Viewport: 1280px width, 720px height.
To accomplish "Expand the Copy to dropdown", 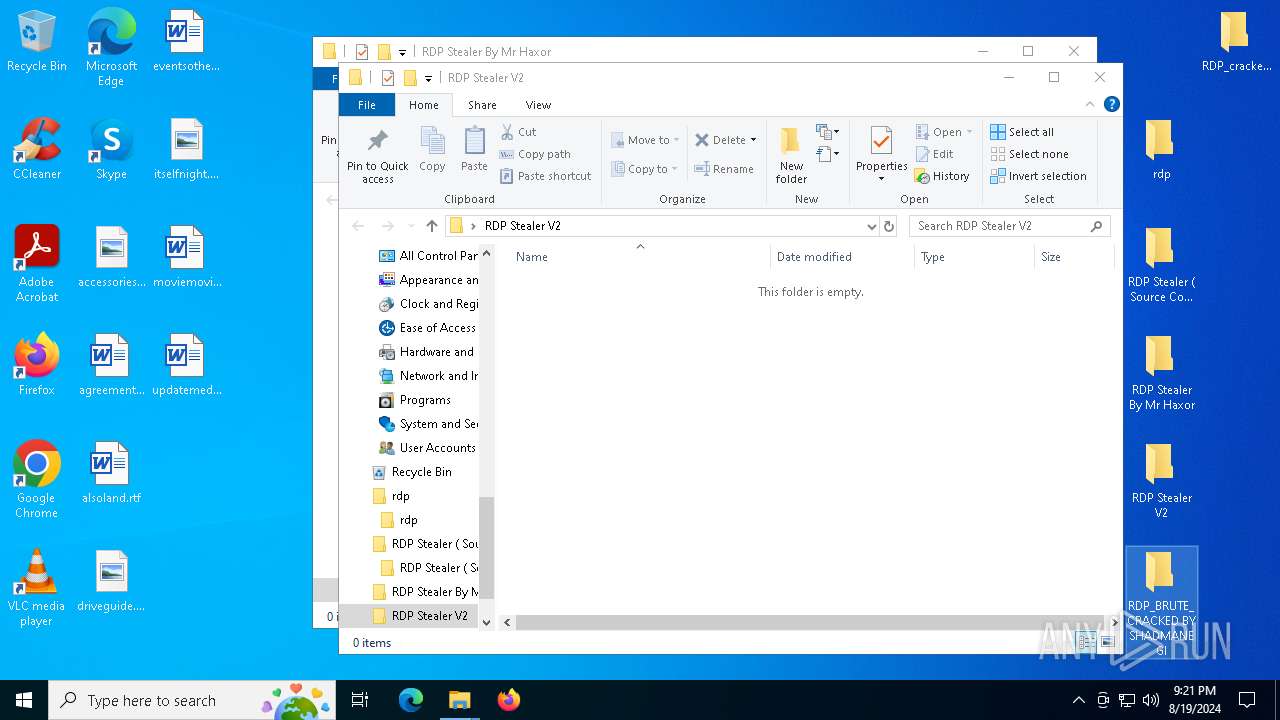I will point(674,169).
